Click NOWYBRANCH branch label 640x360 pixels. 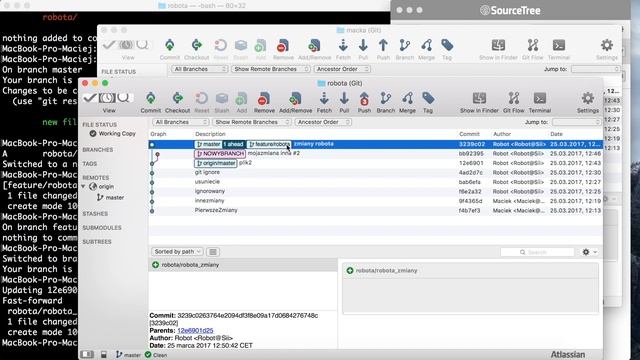pyautogui.click(x=220, y=153)
